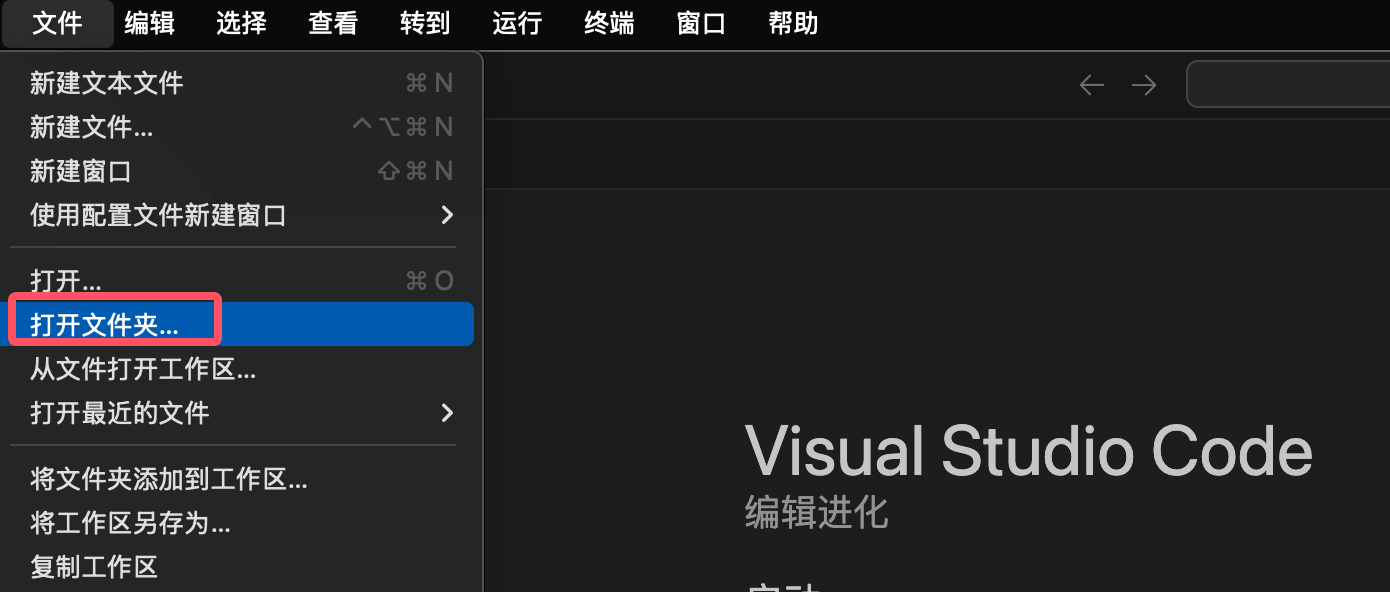Open the 选择 menu
Viewport: 1390px width, 592px height.
241,23
